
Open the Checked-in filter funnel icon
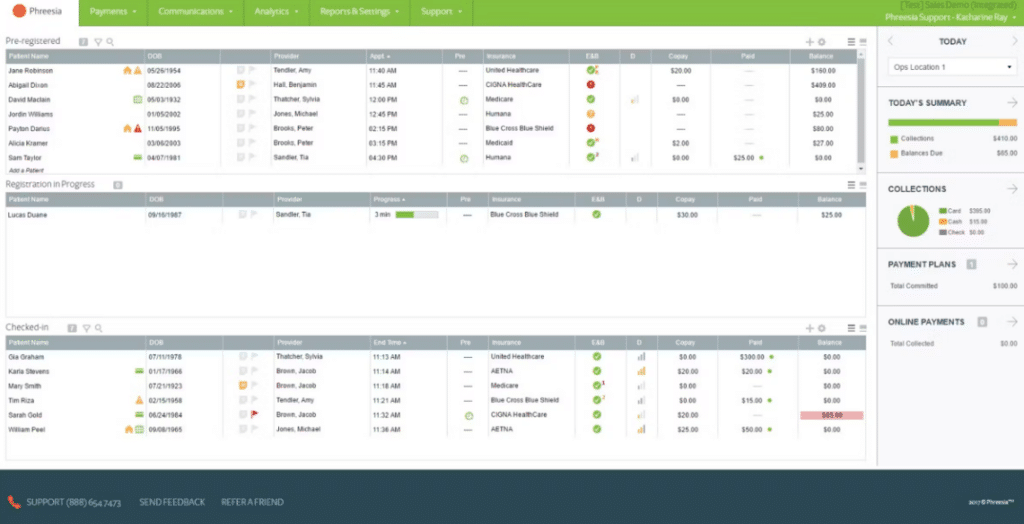pyautogui.click(x=86, y=328)
